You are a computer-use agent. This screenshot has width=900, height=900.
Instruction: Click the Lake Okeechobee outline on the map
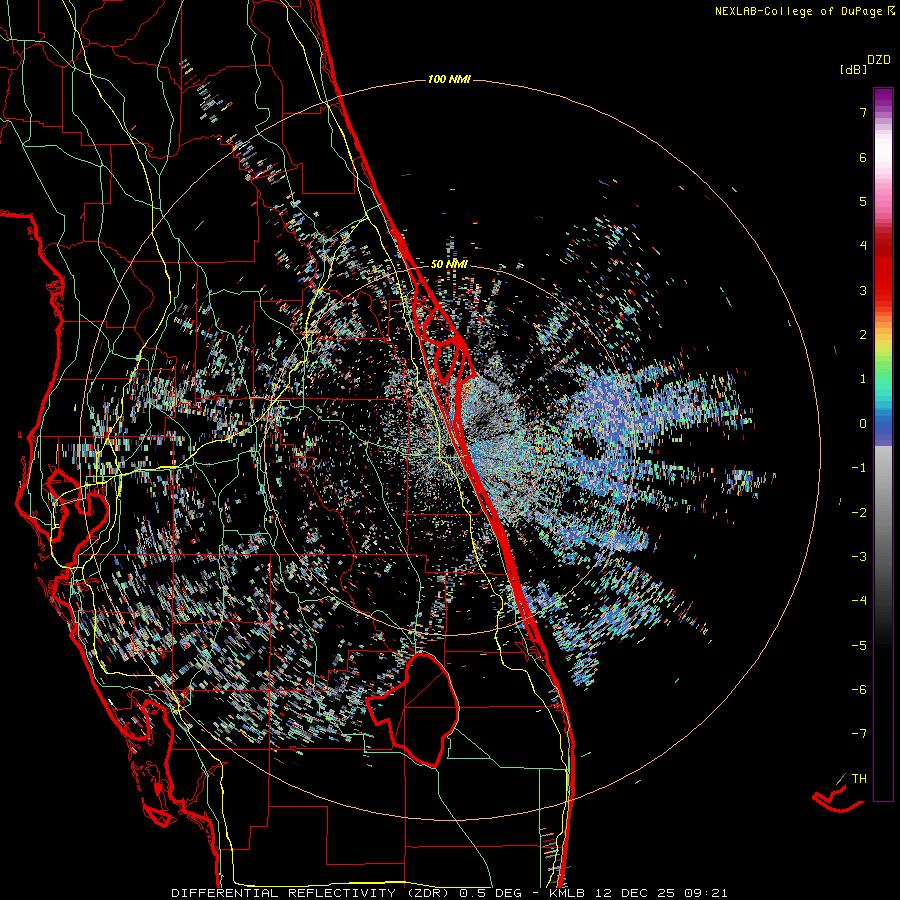[x=414, y=709]
